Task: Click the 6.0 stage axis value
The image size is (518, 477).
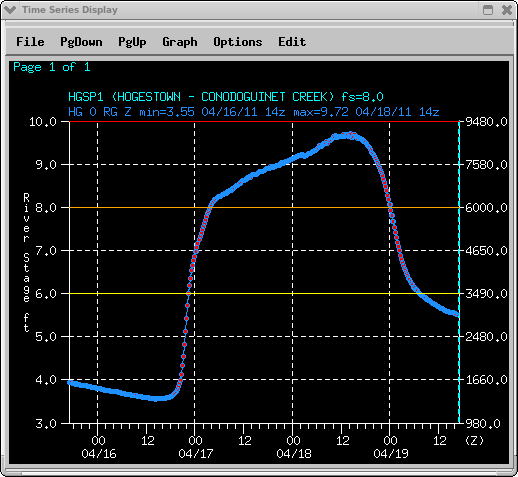Action: [46, 294]
